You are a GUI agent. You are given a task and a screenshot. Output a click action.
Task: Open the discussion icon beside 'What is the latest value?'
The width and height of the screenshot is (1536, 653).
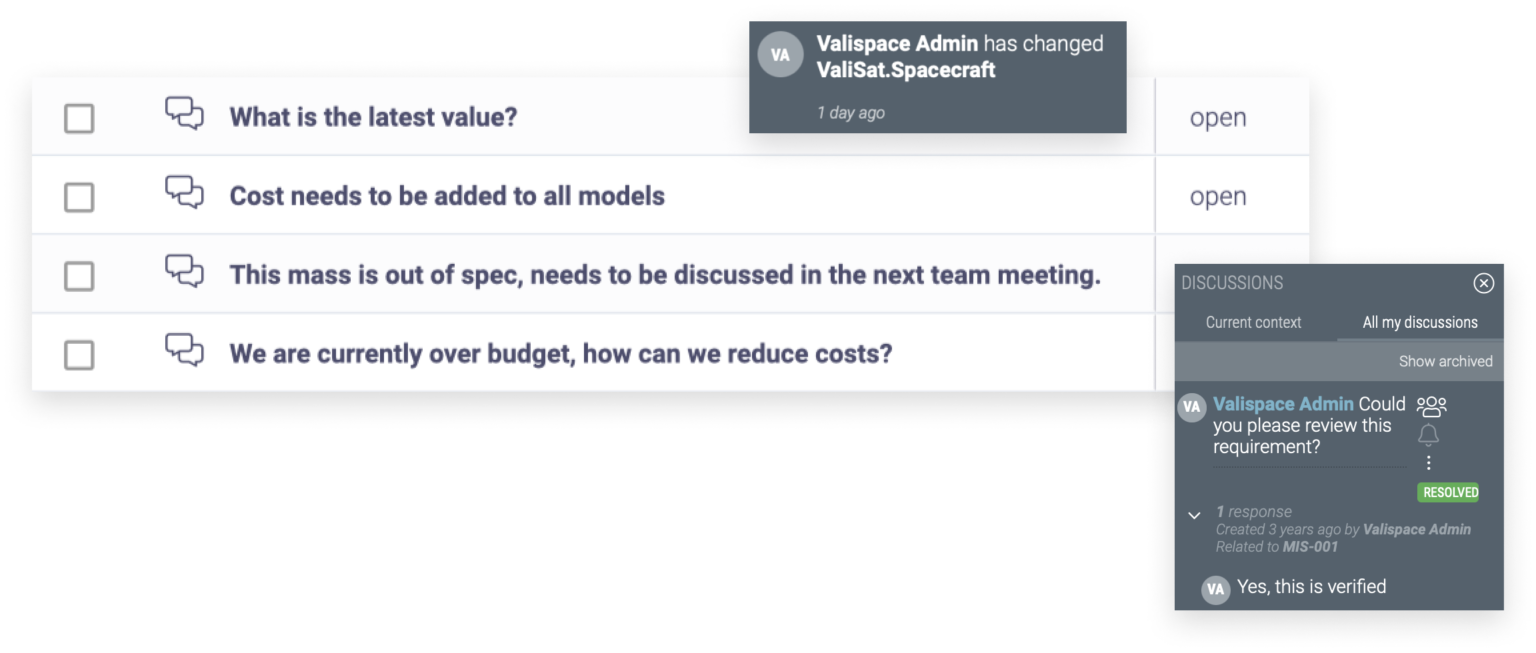click(184, 116)
